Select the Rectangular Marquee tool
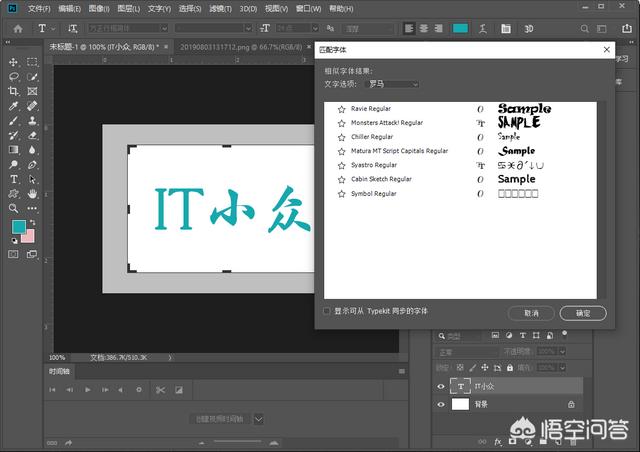Viewport: 640px width, 452px height. click(32, 62)
